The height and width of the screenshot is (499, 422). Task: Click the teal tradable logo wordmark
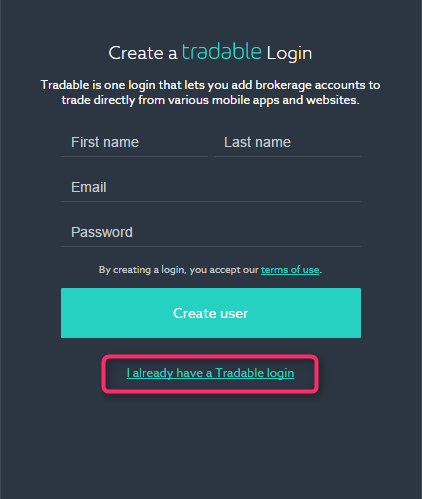click(x=221, y=52)
